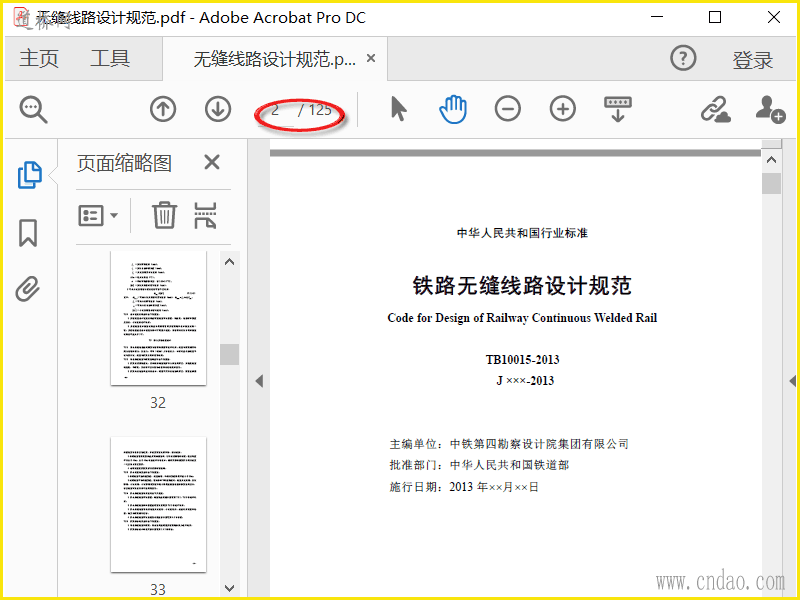Open the thumbnail options dropdown menu

click(x=98, y=215)
